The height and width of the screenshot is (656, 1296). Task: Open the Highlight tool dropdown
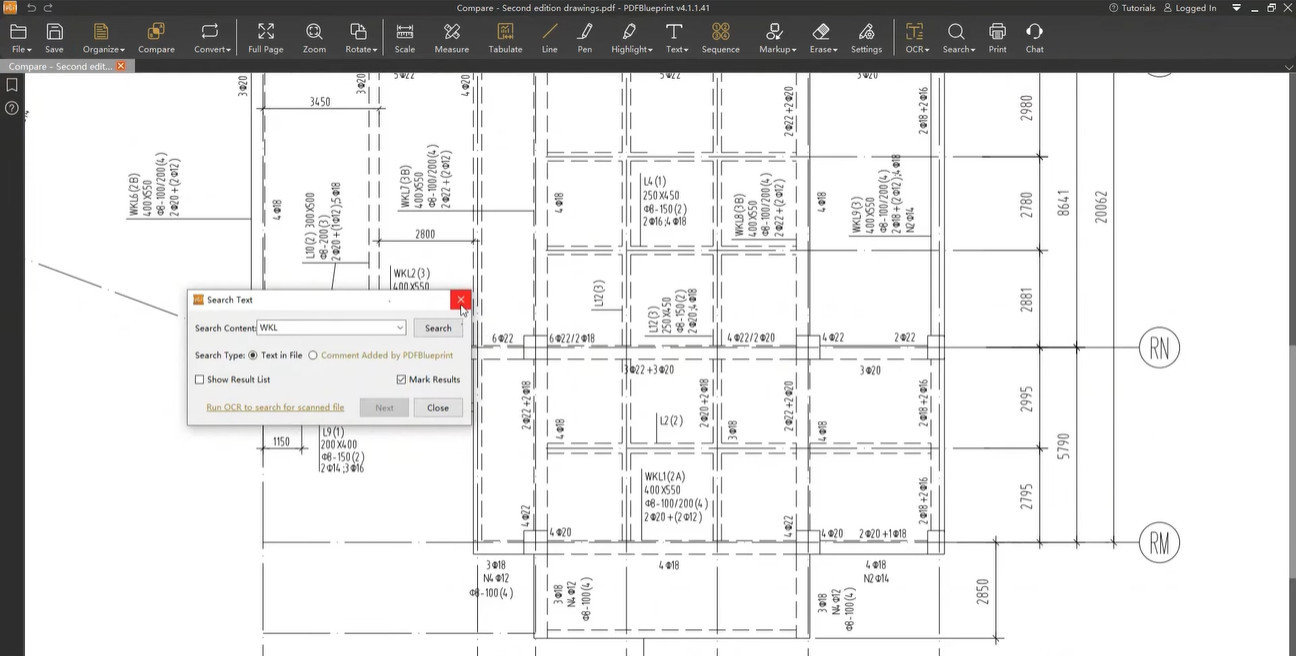point(631,38)
